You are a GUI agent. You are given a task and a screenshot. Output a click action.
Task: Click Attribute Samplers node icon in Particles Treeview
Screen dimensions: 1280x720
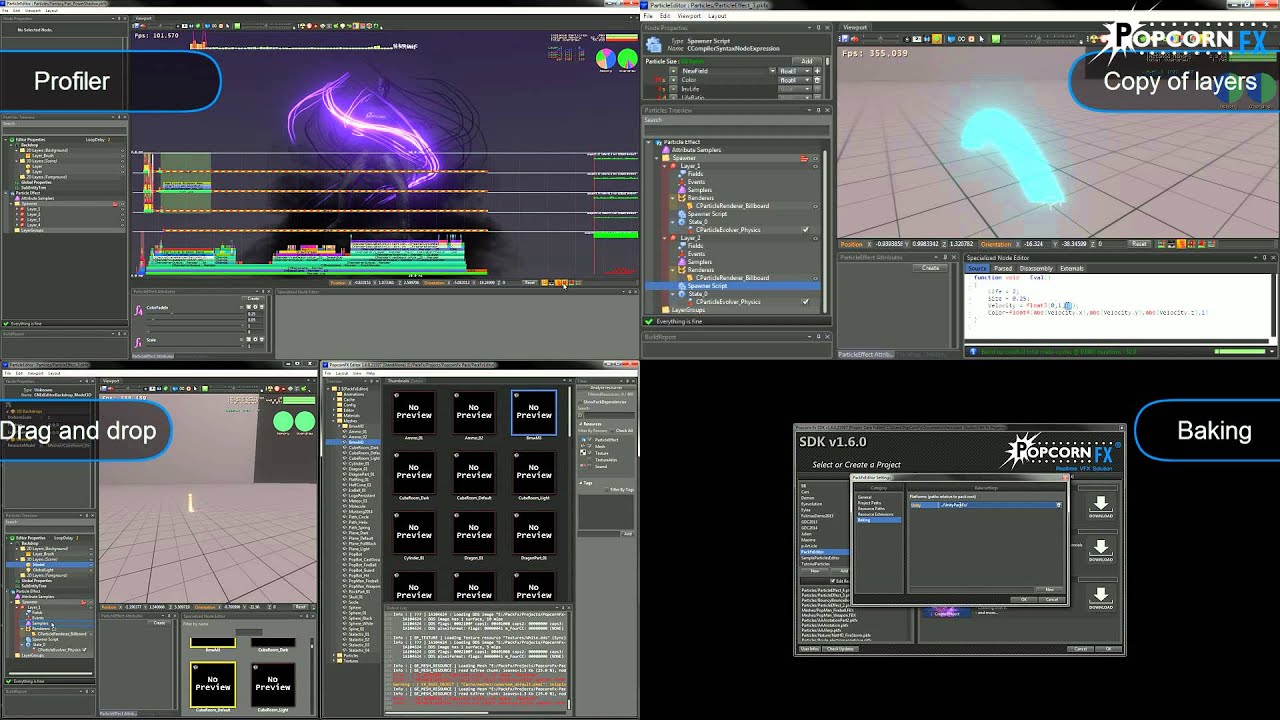tap(666, 150)
